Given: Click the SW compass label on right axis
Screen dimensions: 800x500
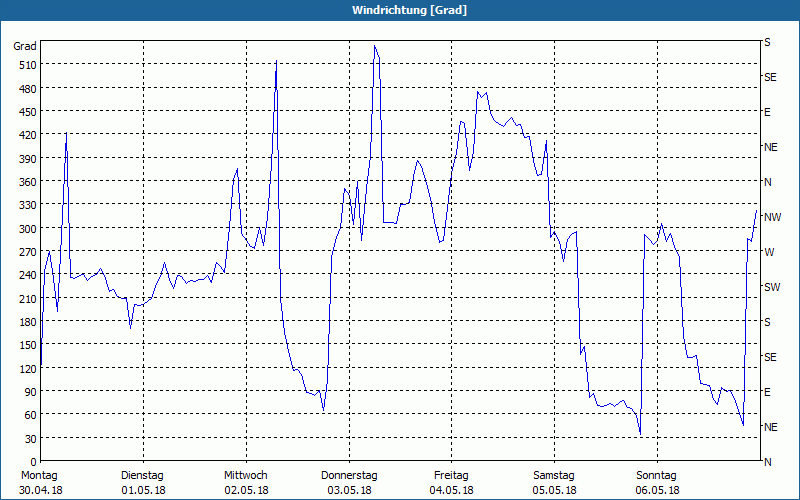Looking at the screenshot, I should [x=772, y=287].
